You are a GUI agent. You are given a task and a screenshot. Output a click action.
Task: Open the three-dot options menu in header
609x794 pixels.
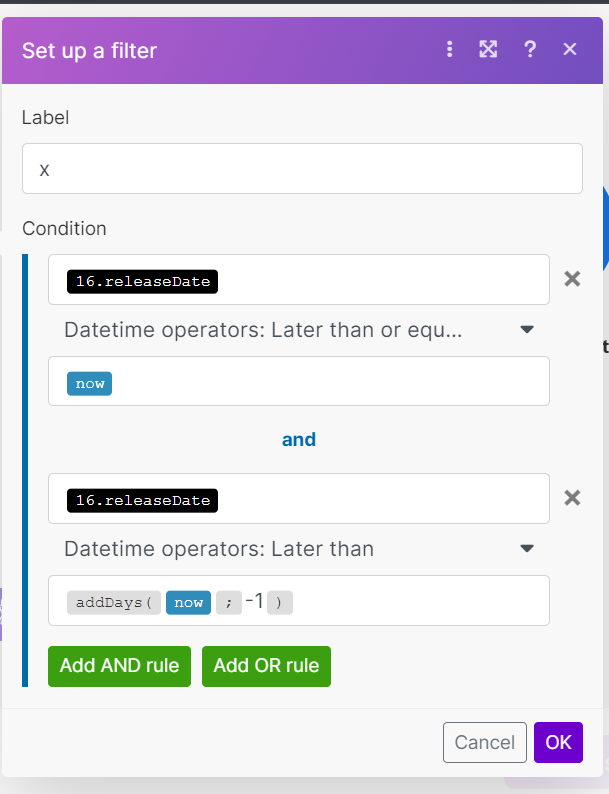(x=450, y=49)
